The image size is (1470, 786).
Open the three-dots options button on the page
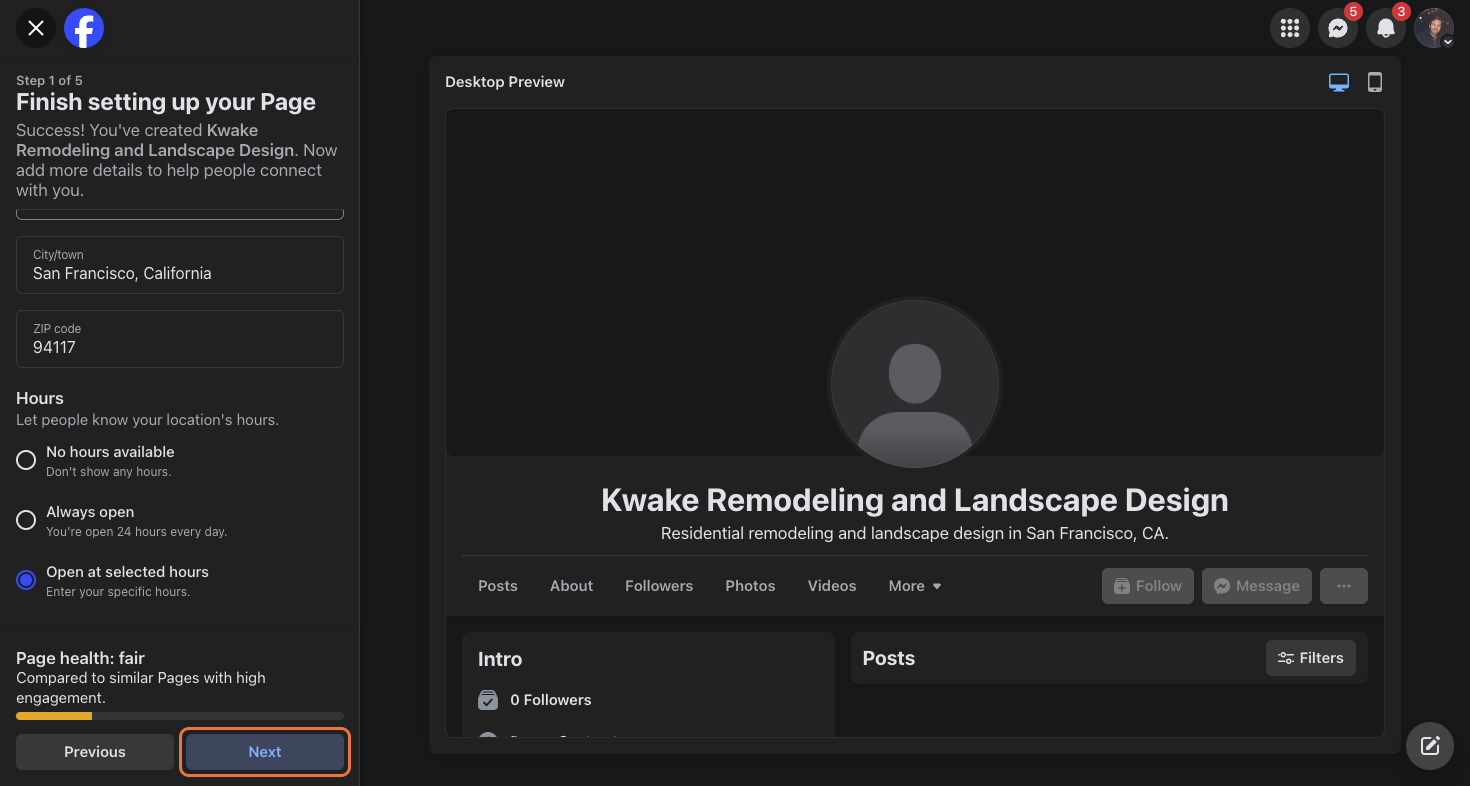1344,586
